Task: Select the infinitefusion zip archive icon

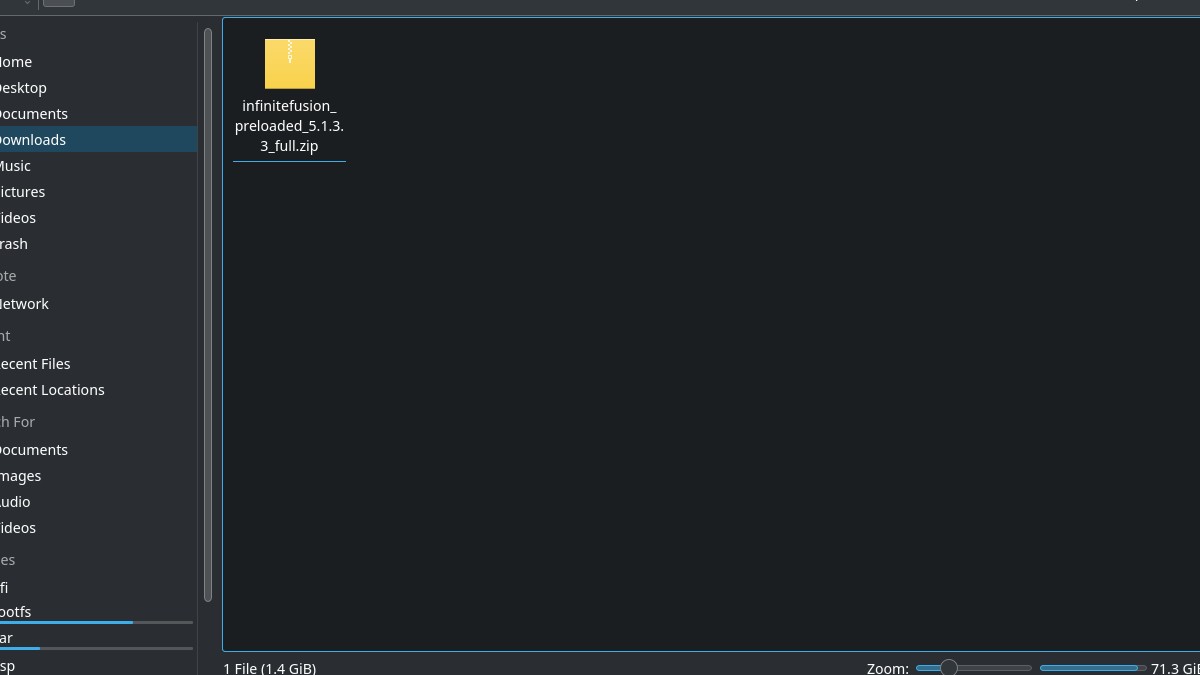Action: 290,64
